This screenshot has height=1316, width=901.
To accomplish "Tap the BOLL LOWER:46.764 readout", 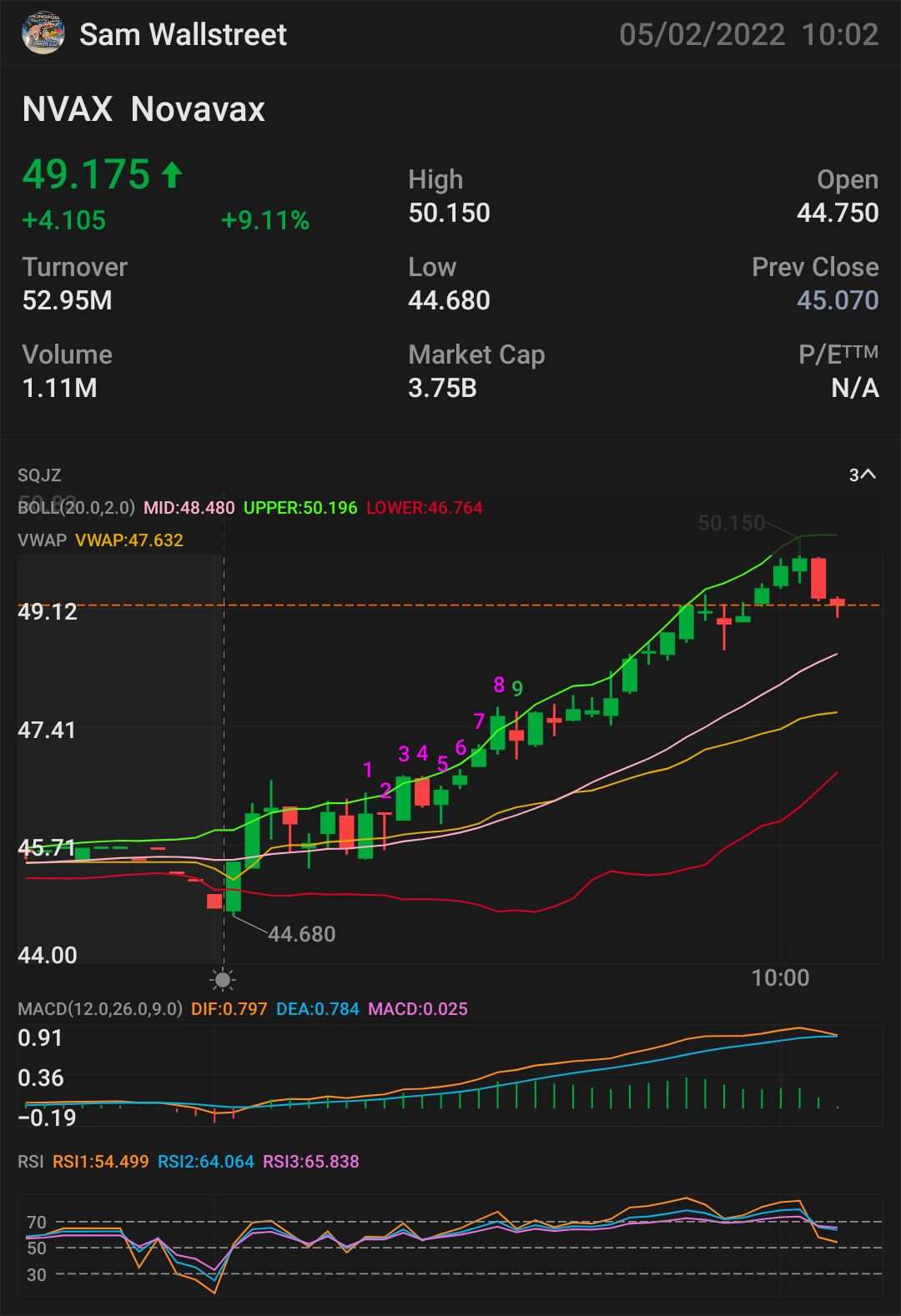I will pos(425,508).
